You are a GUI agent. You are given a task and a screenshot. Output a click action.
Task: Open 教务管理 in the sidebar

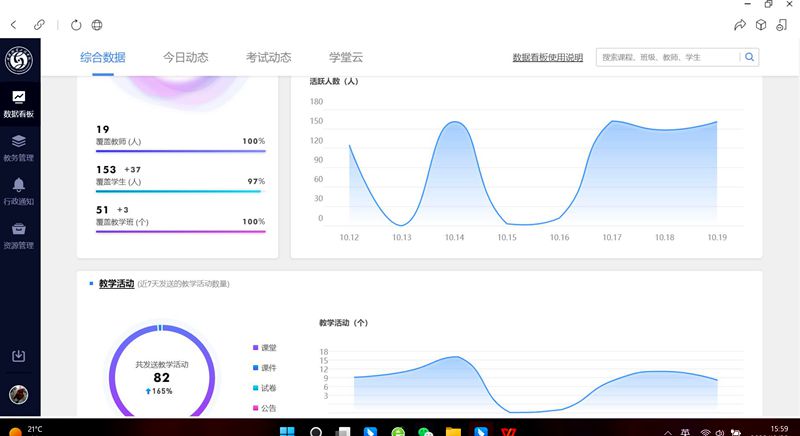point(19,147)
